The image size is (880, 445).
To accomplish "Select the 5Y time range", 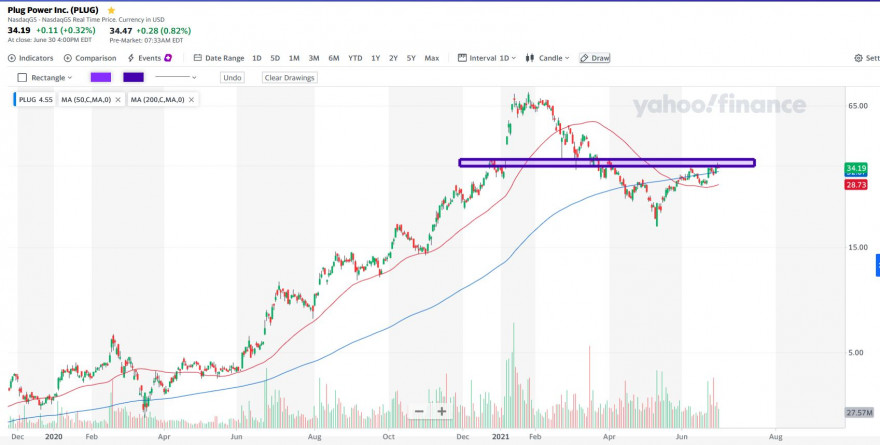I will 411,58.
